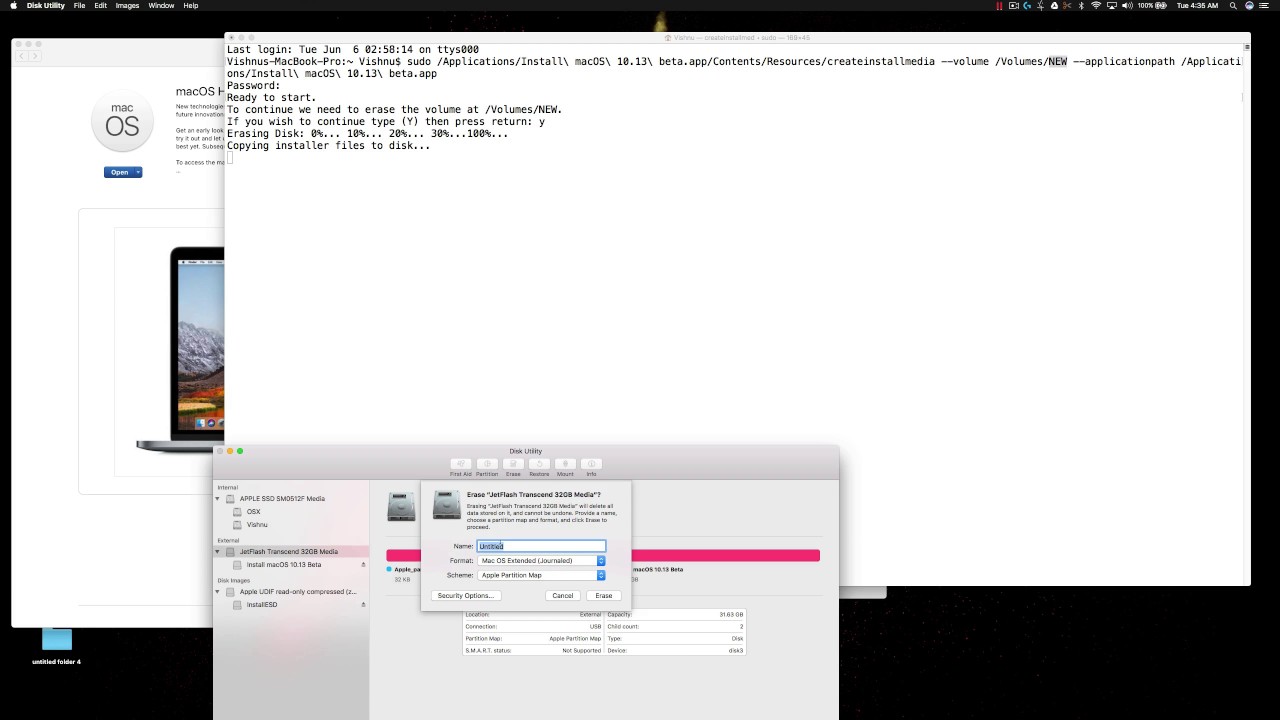Open the Help menu
This screenshot has height=720, width=1280.
[x=190, y=6]
